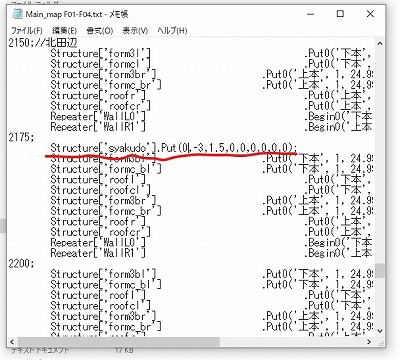Minimize the Notepad window
400x360 pixels.
pyautogui.click(x=310, y=14)
